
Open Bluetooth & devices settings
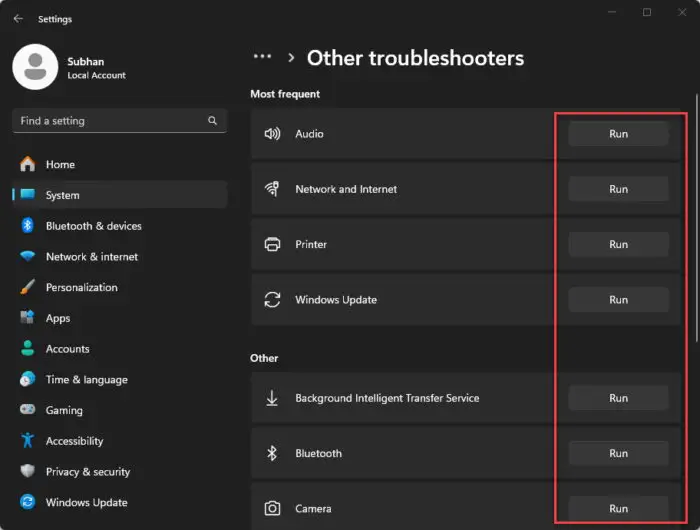click(120, 225)
